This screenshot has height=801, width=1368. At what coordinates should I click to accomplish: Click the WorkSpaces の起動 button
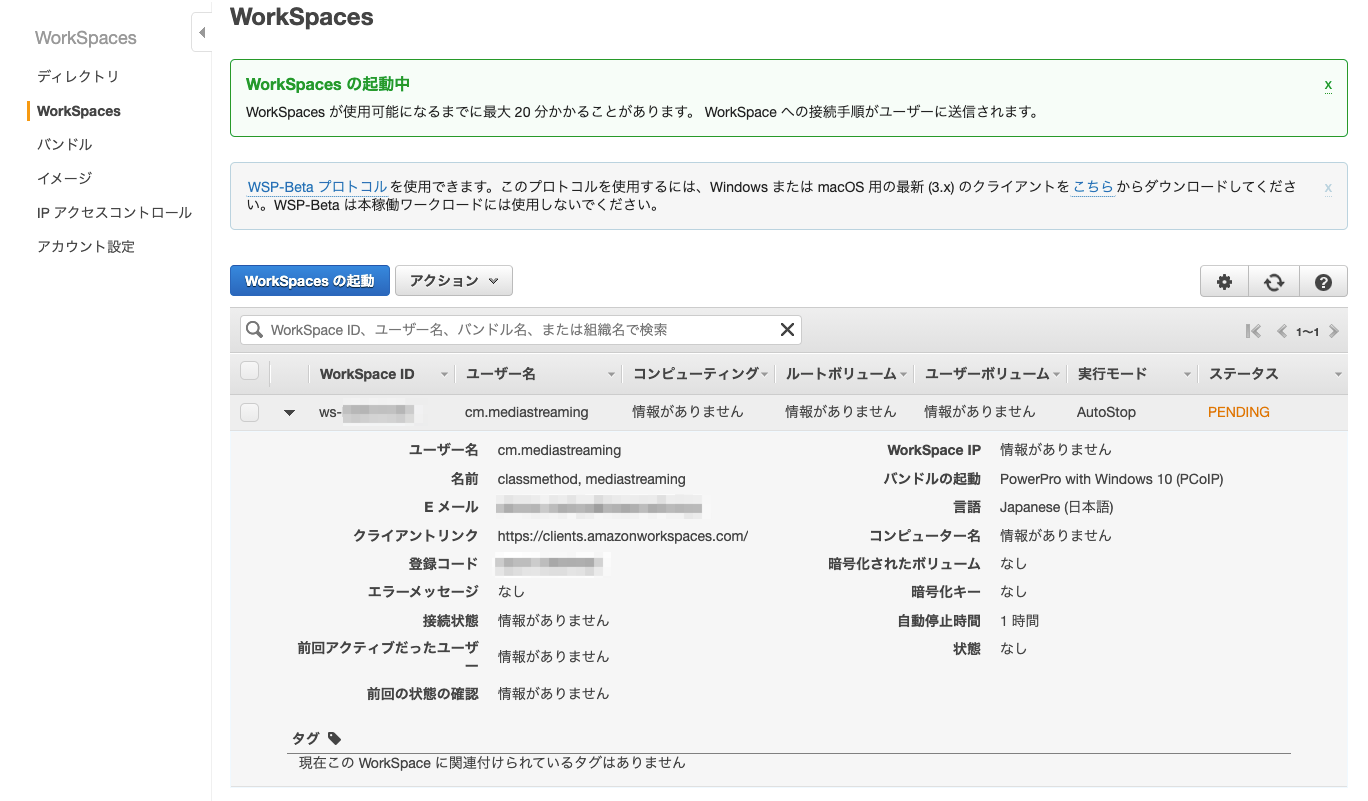pos(309,281)
